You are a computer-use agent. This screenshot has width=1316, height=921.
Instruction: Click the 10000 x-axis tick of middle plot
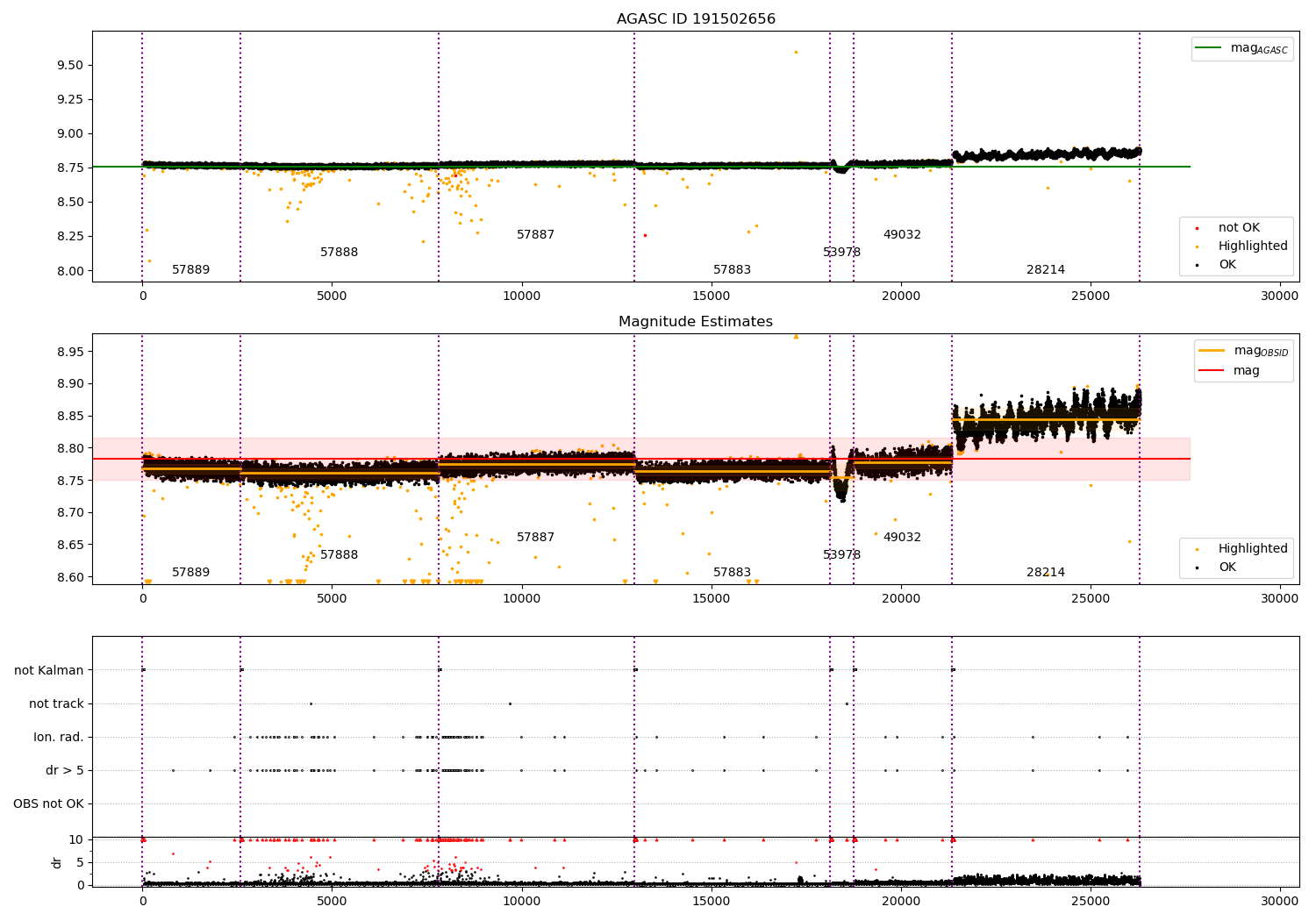pyautogui.click(x=521, y=599)
